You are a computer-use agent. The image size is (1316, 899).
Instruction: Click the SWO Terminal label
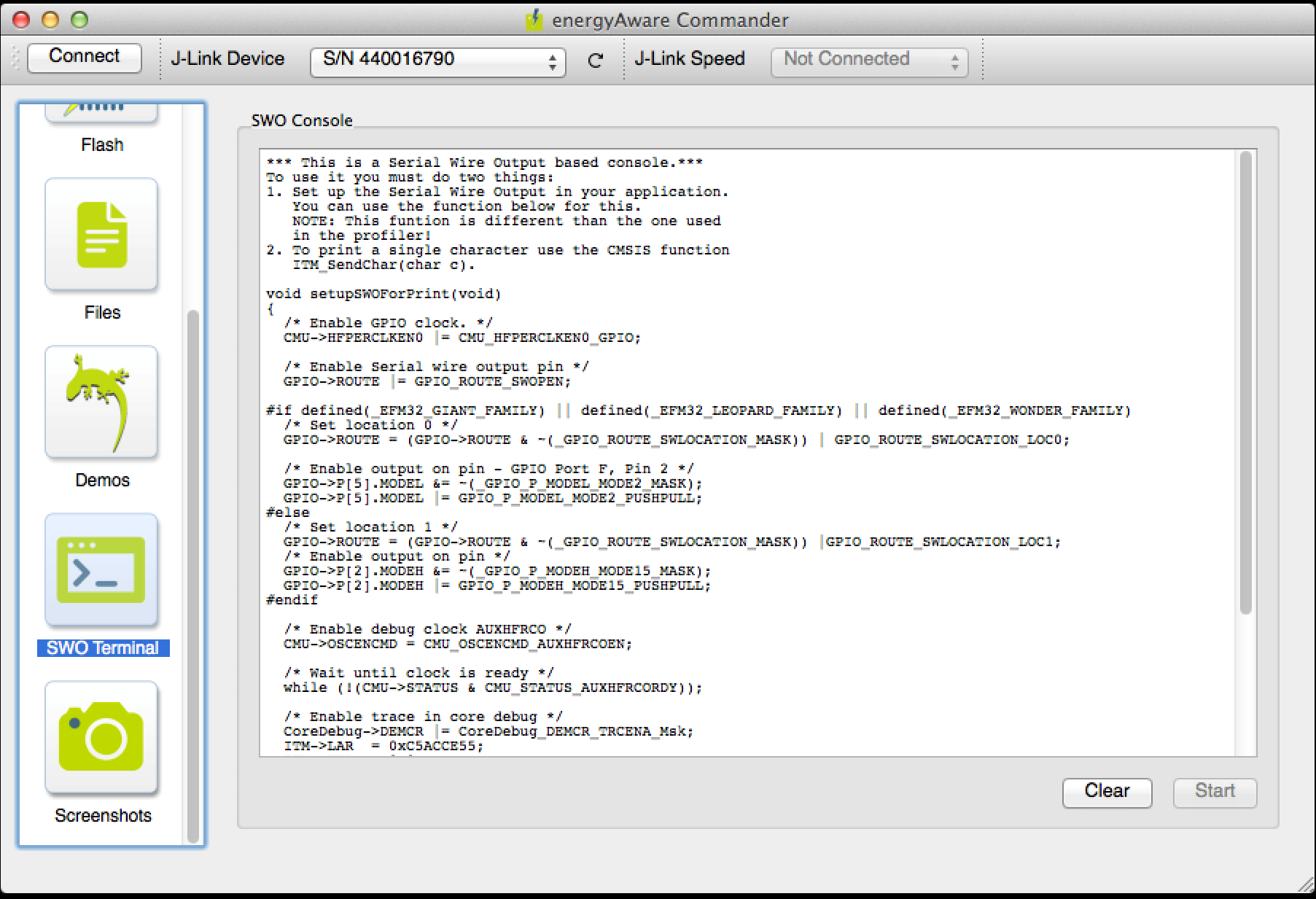[103, 648]
